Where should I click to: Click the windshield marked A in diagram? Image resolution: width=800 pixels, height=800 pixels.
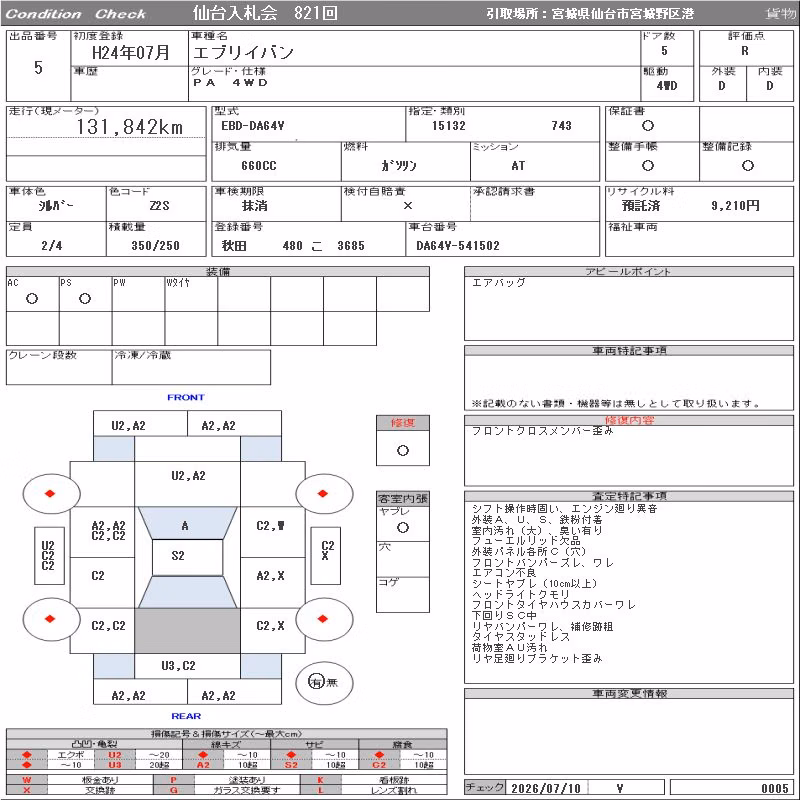click(187, 523)
